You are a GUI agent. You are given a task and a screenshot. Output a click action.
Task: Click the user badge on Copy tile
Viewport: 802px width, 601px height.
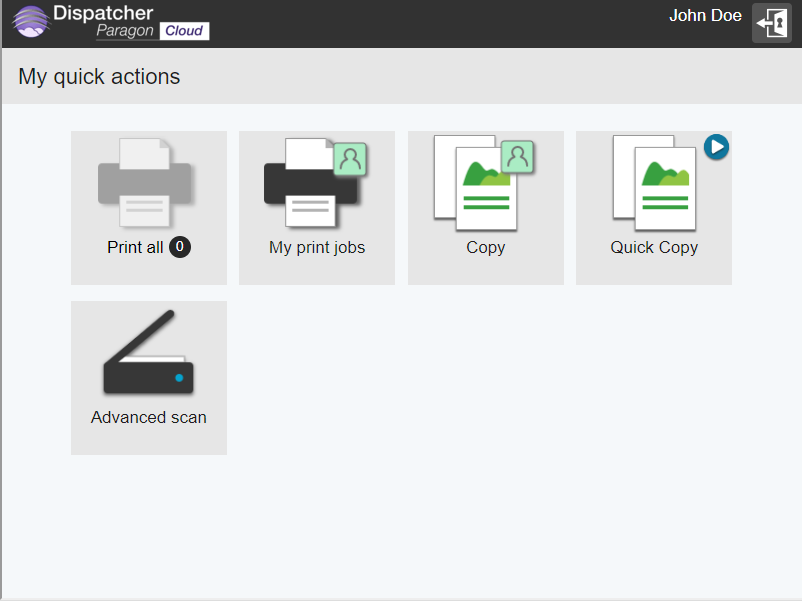pos(517,157)
